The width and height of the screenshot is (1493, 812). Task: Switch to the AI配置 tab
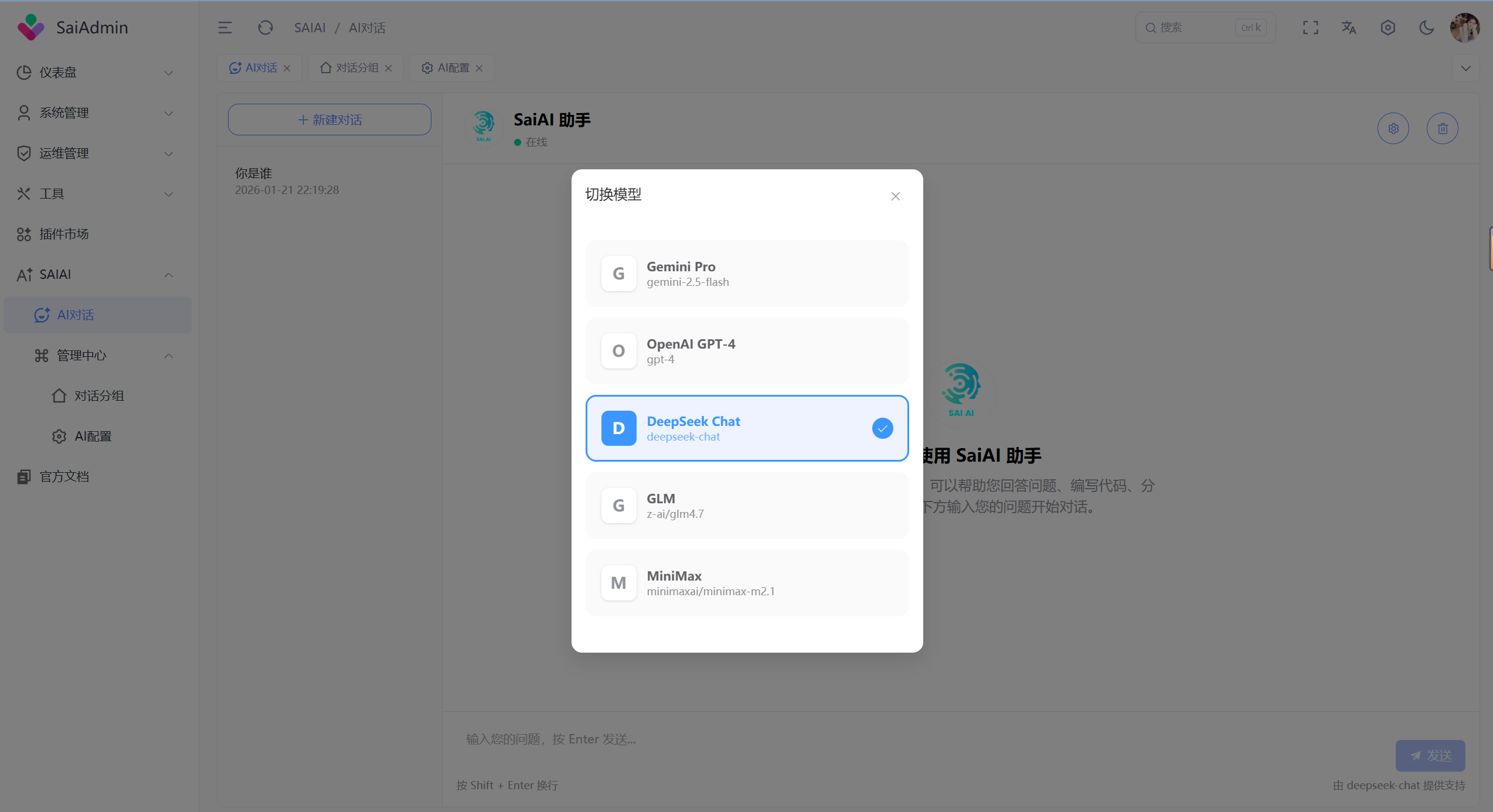[x=447, y=68]
